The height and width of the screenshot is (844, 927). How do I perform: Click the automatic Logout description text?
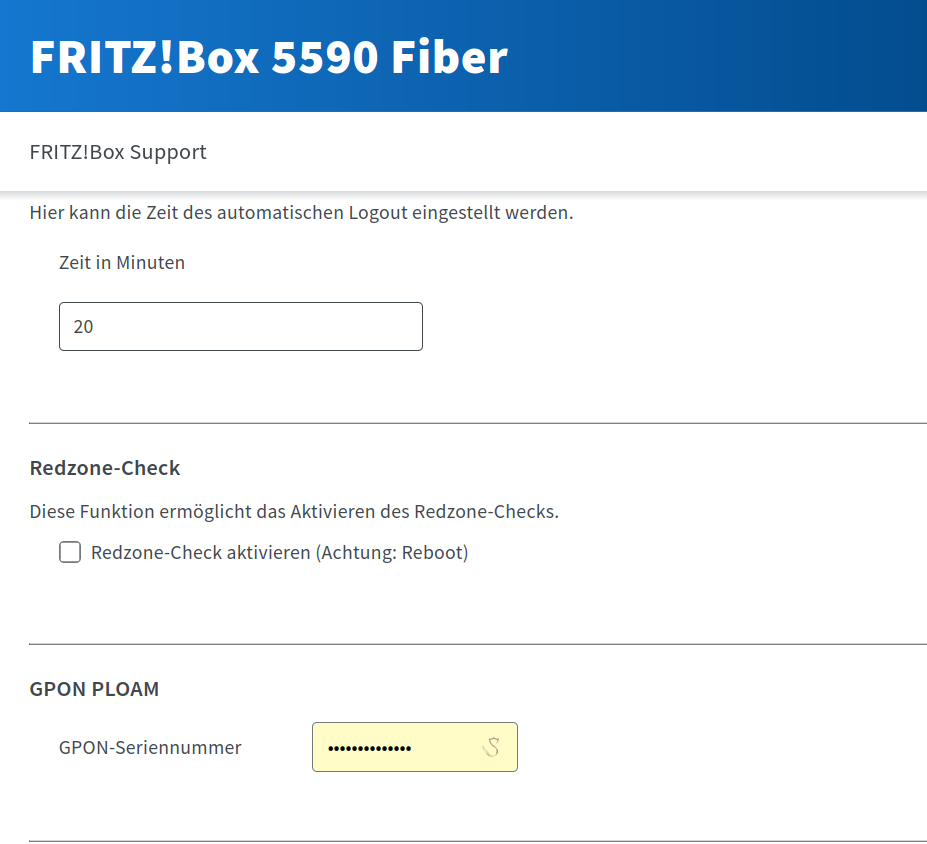coord(302,212)
